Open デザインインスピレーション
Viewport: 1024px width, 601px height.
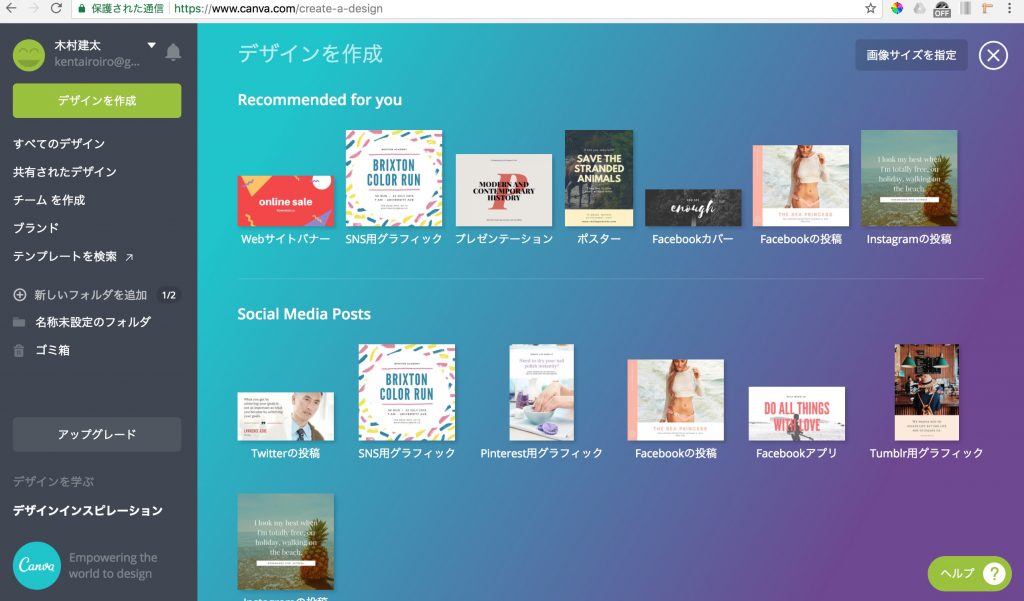pyautogui.click(x=86, y=510)
